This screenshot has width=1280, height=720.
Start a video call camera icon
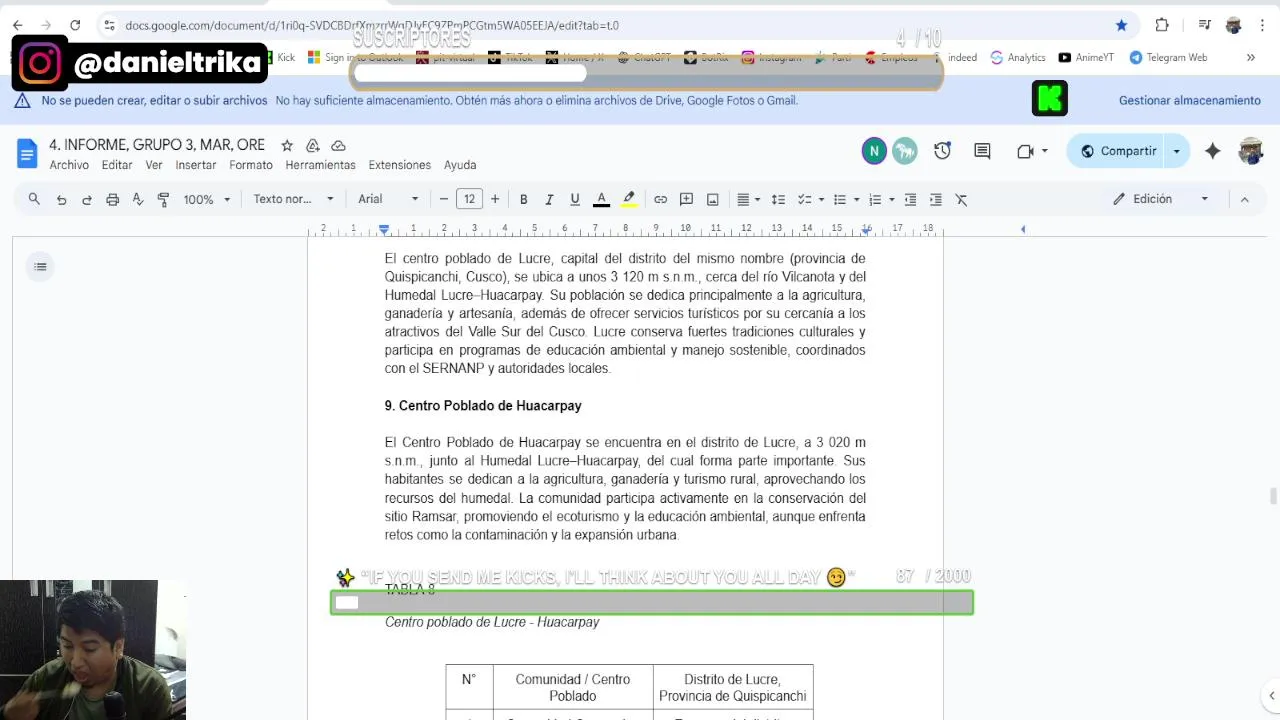[x=1025, y=151]
